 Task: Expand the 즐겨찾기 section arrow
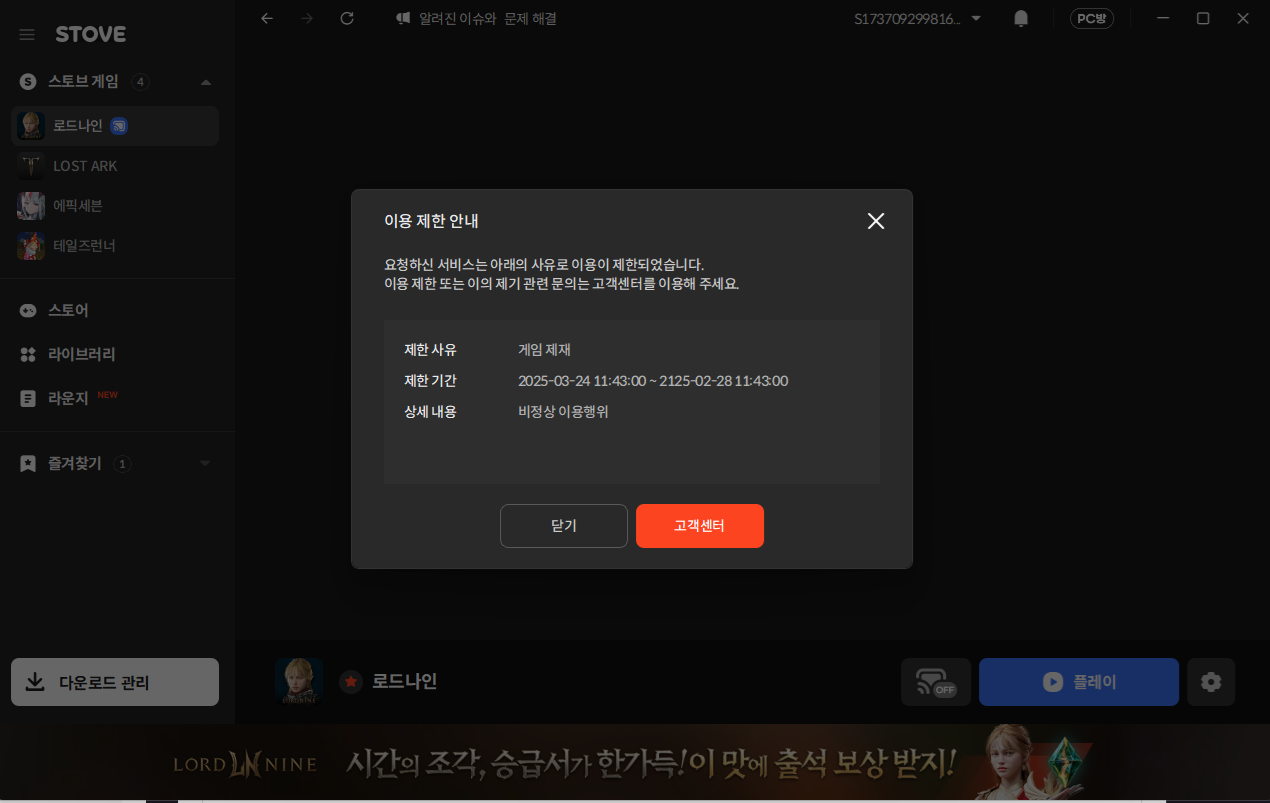[x=205, y=464]
